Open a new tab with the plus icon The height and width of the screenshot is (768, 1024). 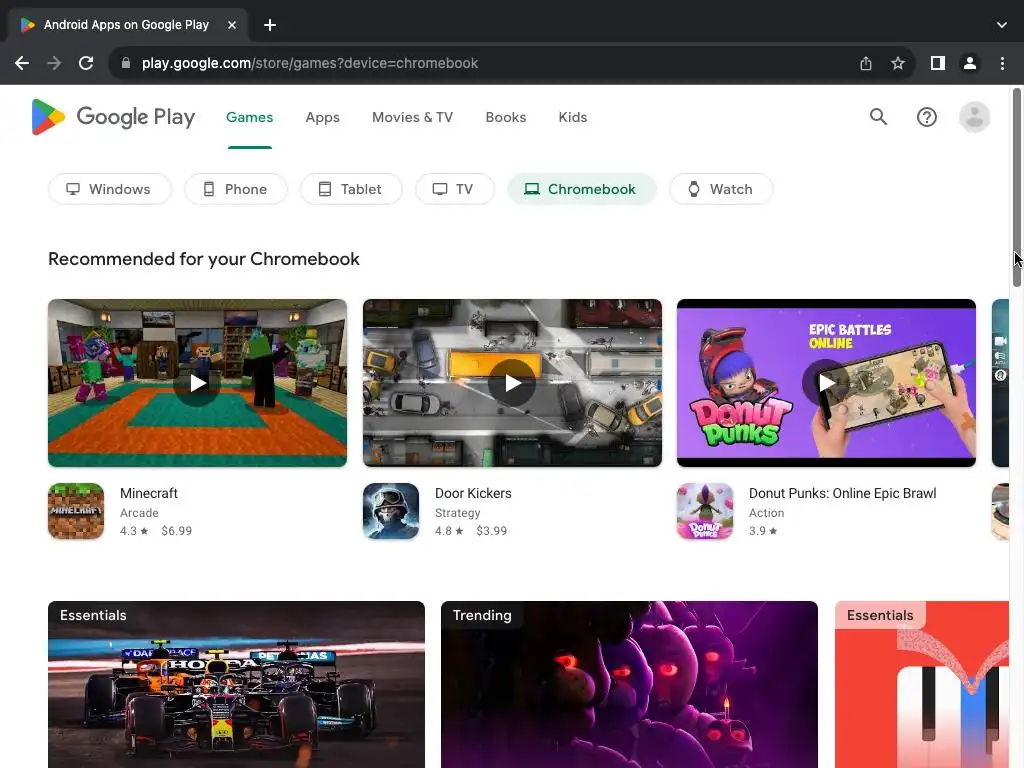click(270, 25)
